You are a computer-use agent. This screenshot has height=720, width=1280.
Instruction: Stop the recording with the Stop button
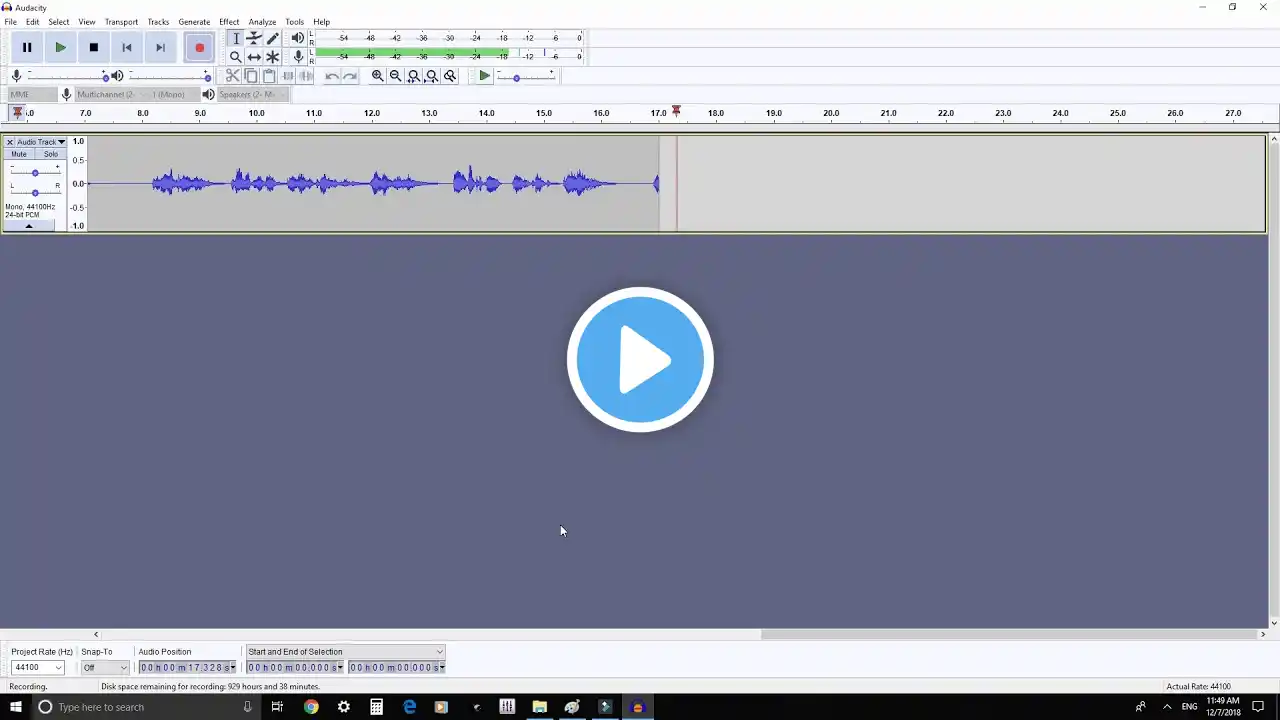pos(93,47)
